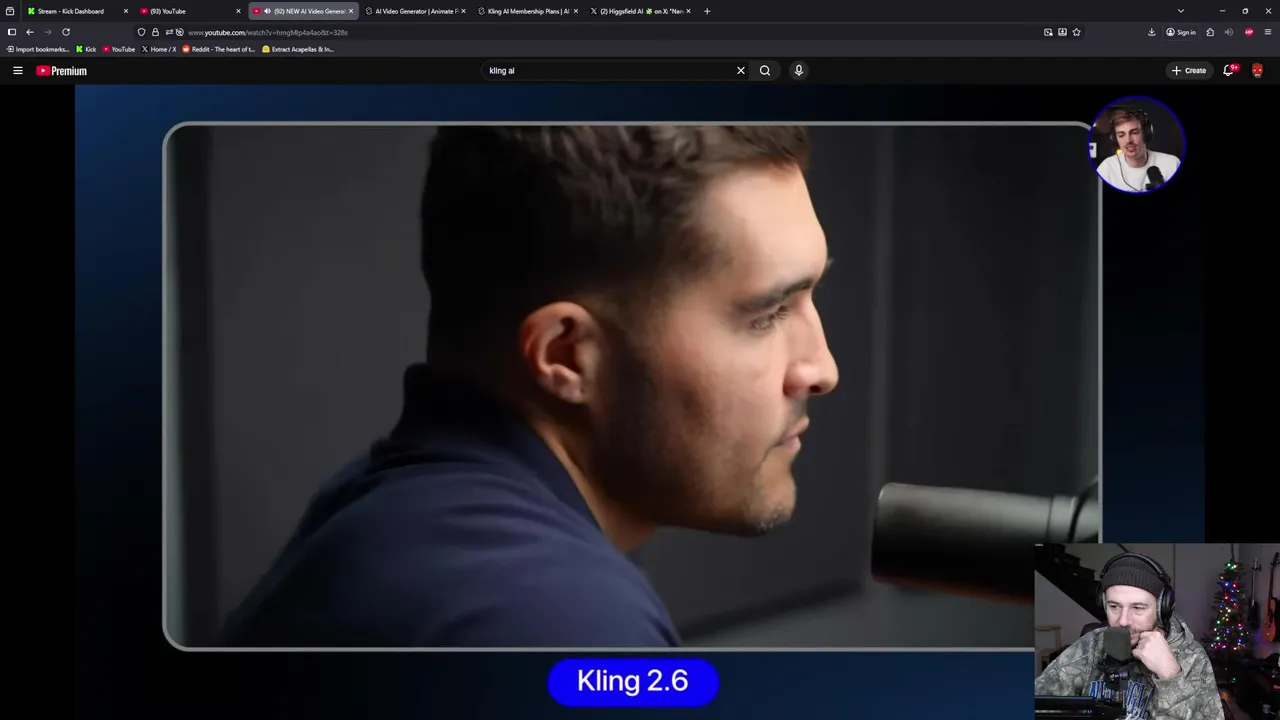Open the Extract Acapellas bookmark
Viewport: 1280px width, 720px height.
point(298,49)
